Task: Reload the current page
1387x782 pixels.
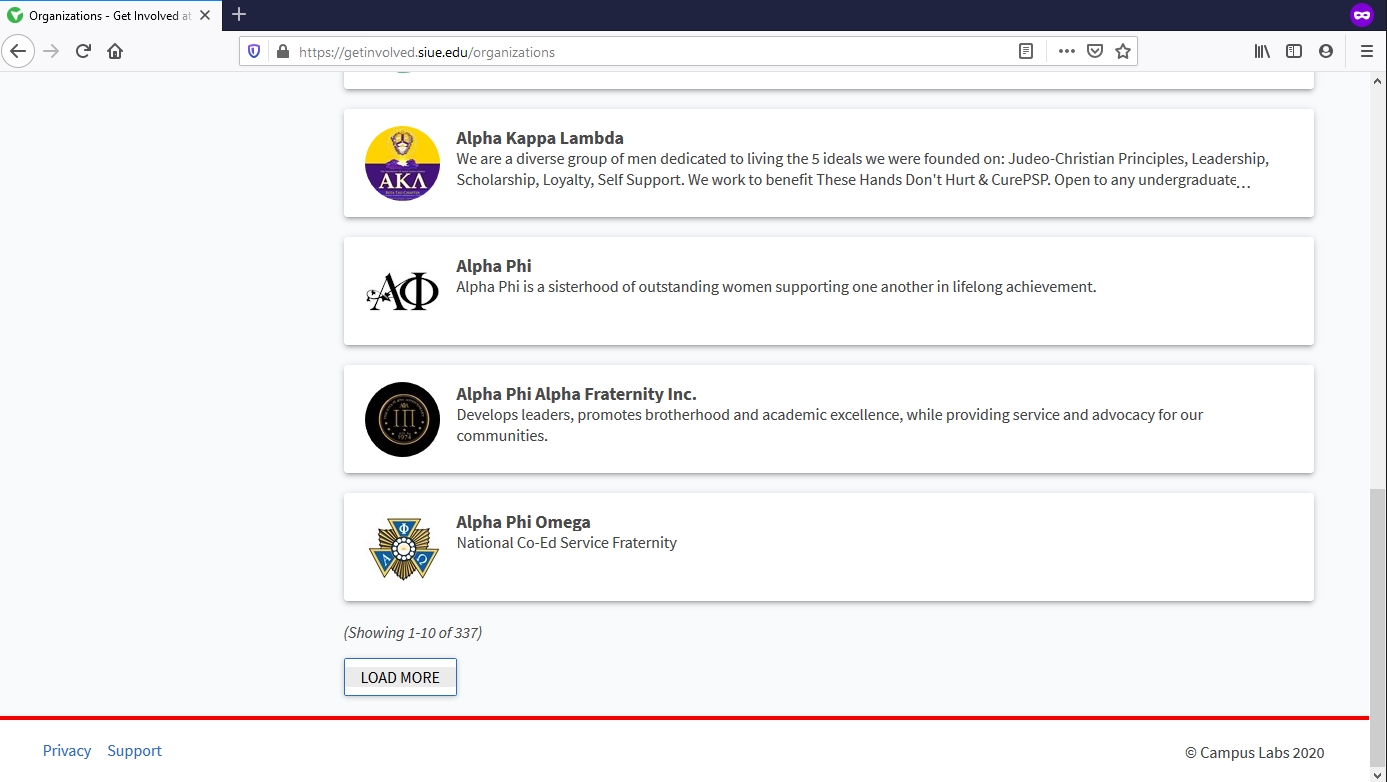Action: [84, 51]
